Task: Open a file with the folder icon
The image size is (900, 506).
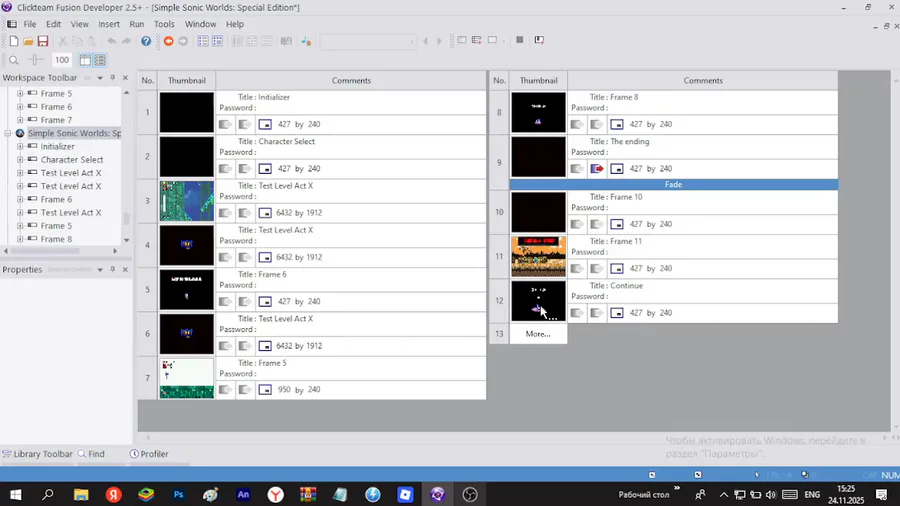Action: point(28,41)
